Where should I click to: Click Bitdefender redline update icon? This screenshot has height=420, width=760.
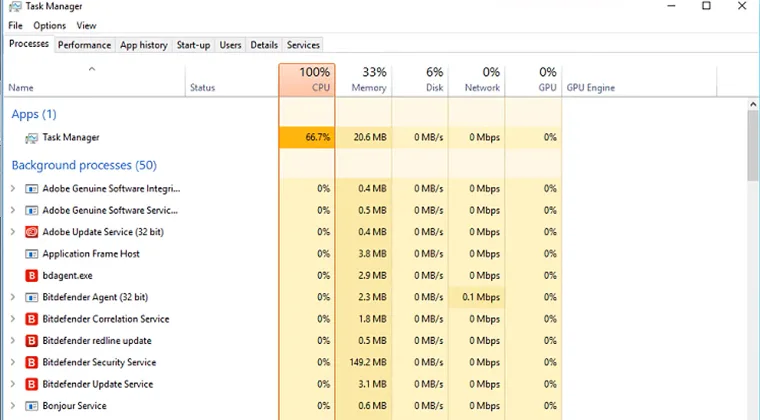32,341
